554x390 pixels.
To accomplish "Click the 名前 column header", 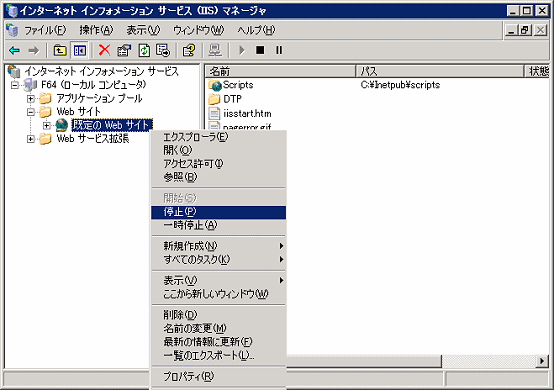I will click(281, 71).
